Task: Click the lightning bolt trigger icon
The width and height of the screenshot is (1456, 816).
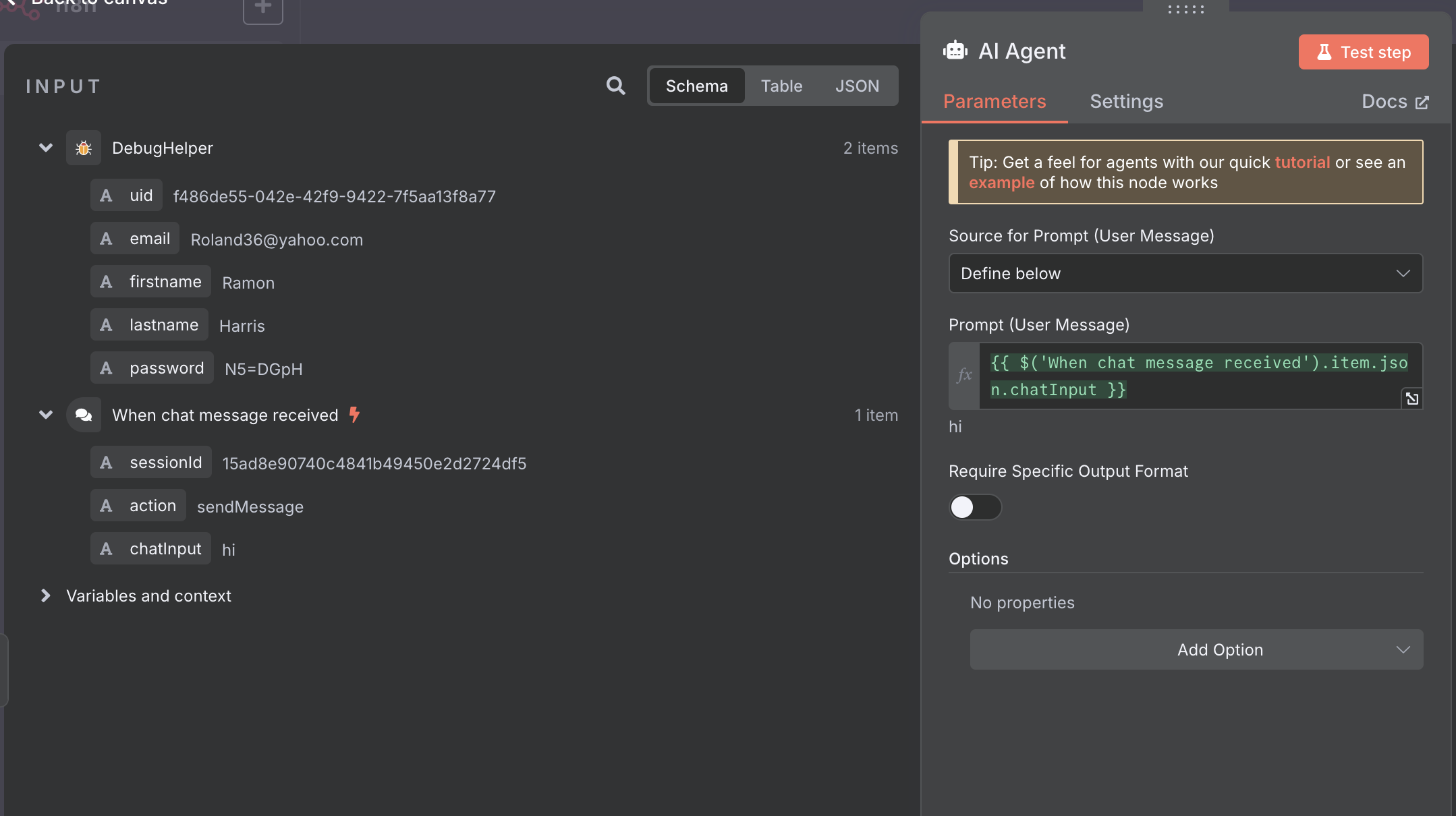Action: click(354, 415)
